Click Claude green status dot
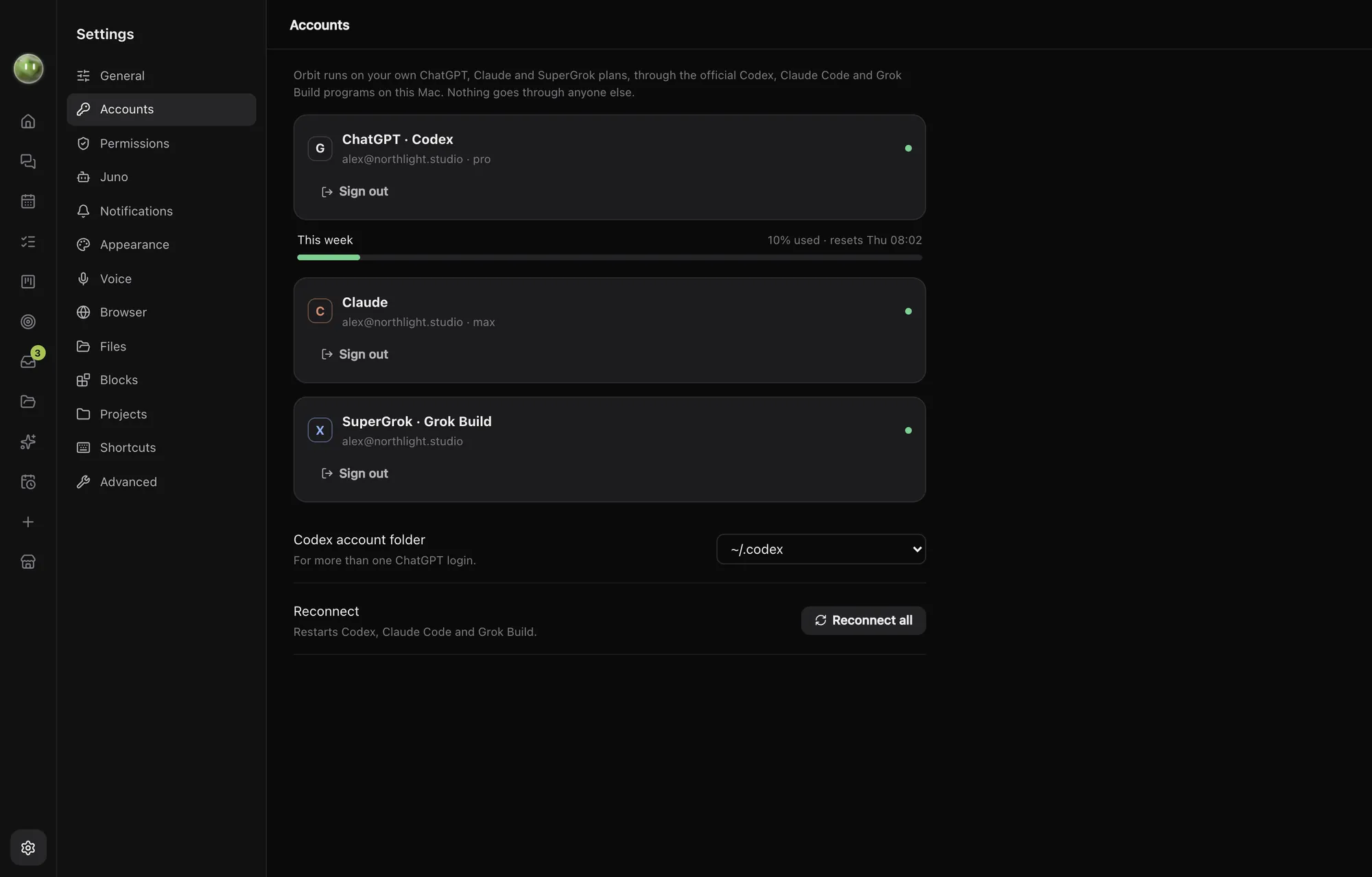This screenshot has width=1372, height=877. click(x=908, y=312)
